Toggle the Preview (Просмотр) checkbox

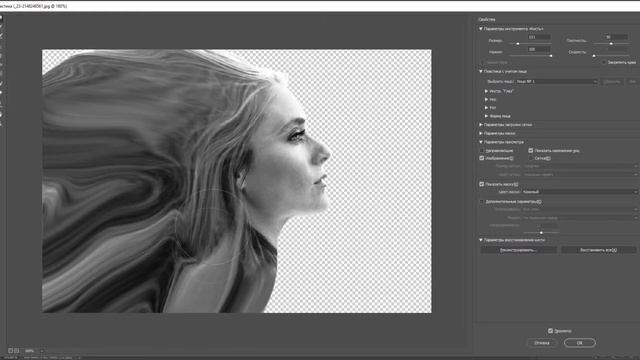[x=550, y=331]
